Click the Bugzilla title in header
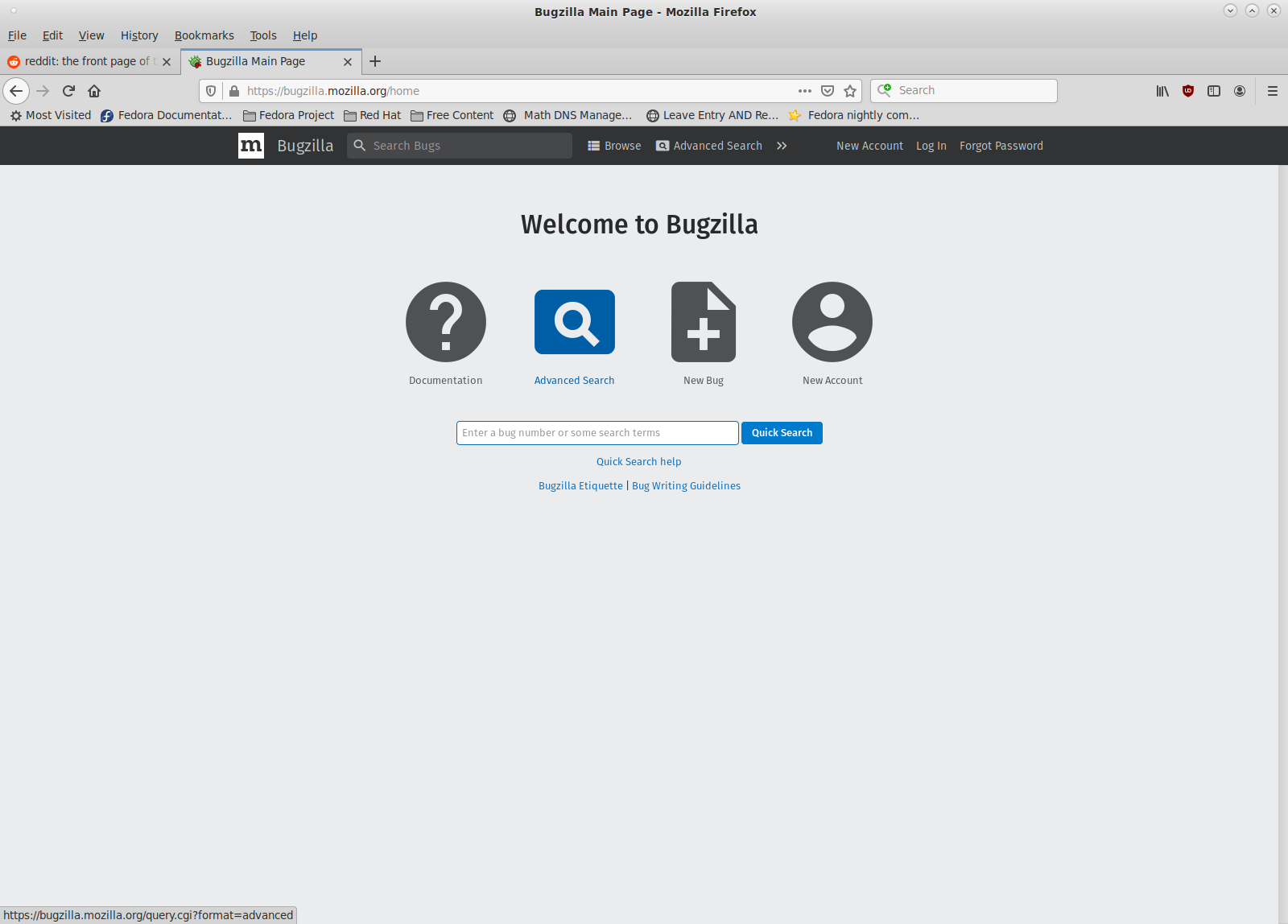Screen dimensions: 1288x924 click(305, 146)
